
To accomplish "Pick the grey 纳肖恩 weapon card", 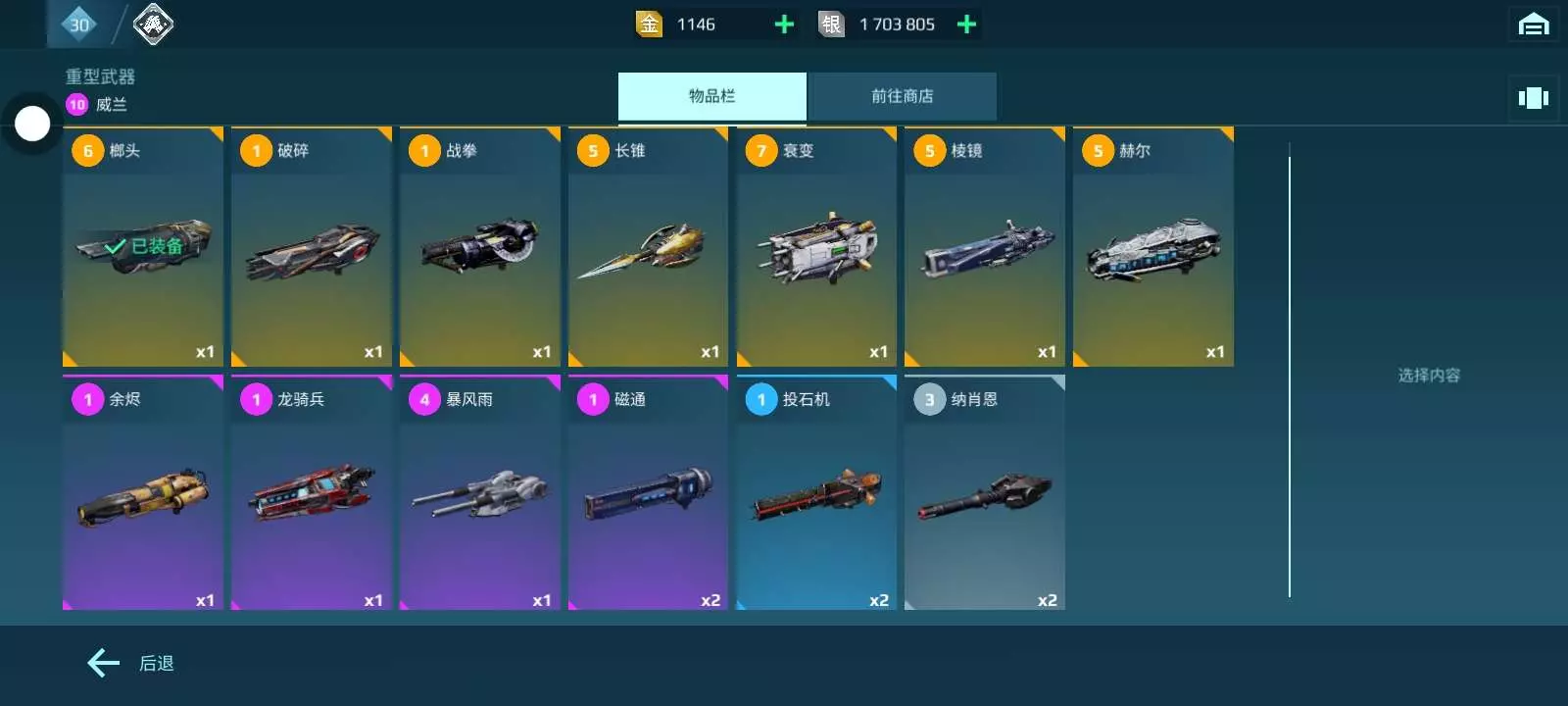I will tap(985, 492).
